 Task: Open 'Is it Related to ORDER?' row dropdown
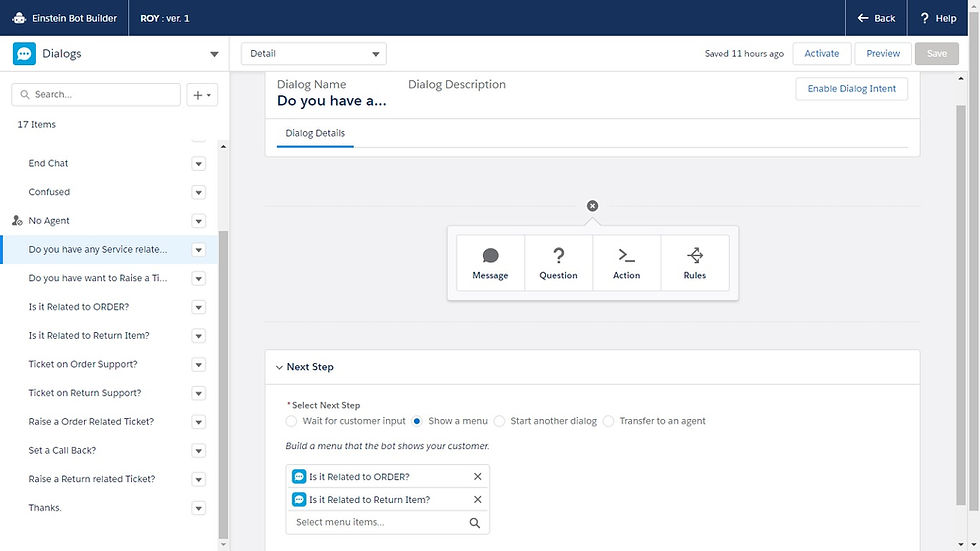click(x=199, y=307)
